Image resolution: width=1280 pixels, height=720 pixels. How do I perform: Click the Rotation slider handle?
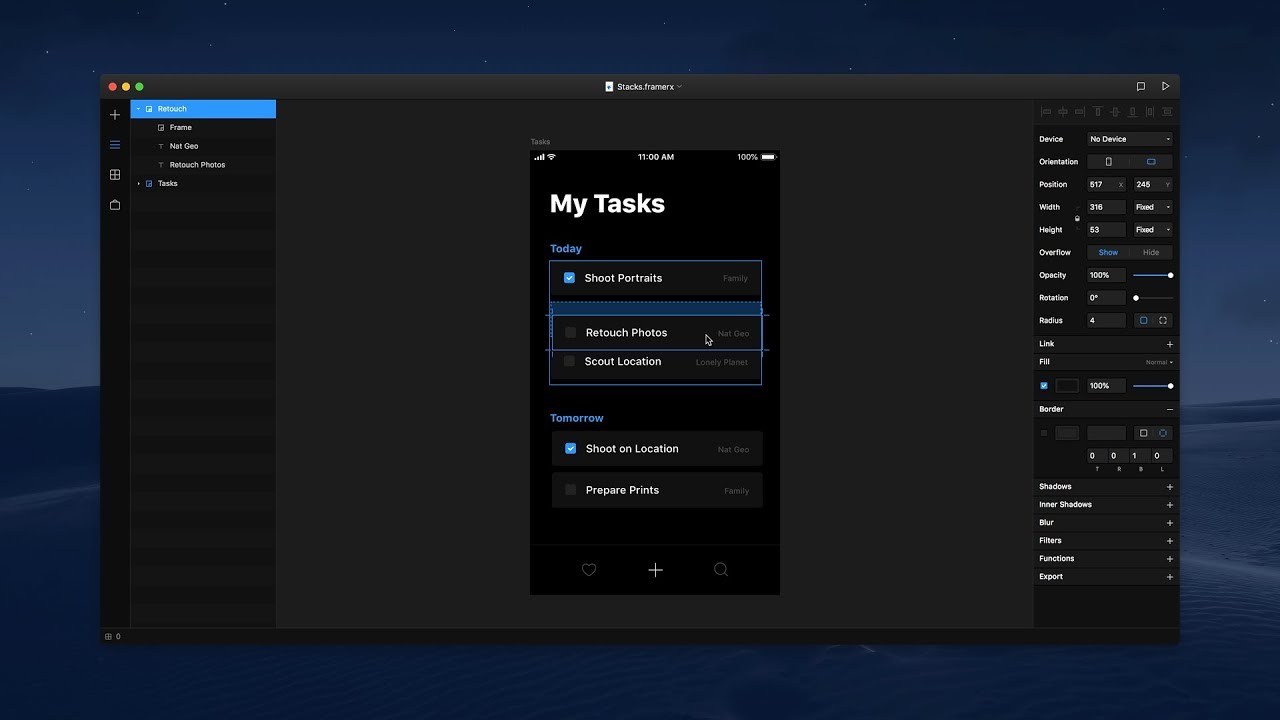(1136, 298)
